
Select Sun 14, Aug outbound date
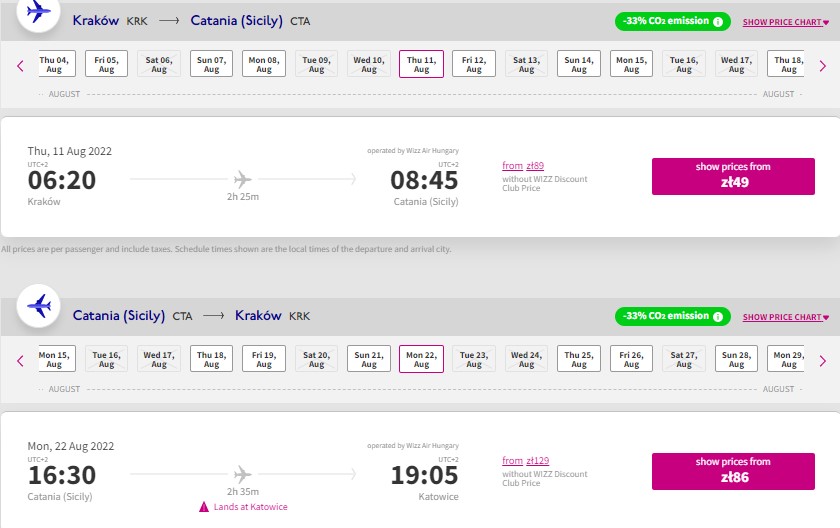pyautogui.click(x=579, y=64)
